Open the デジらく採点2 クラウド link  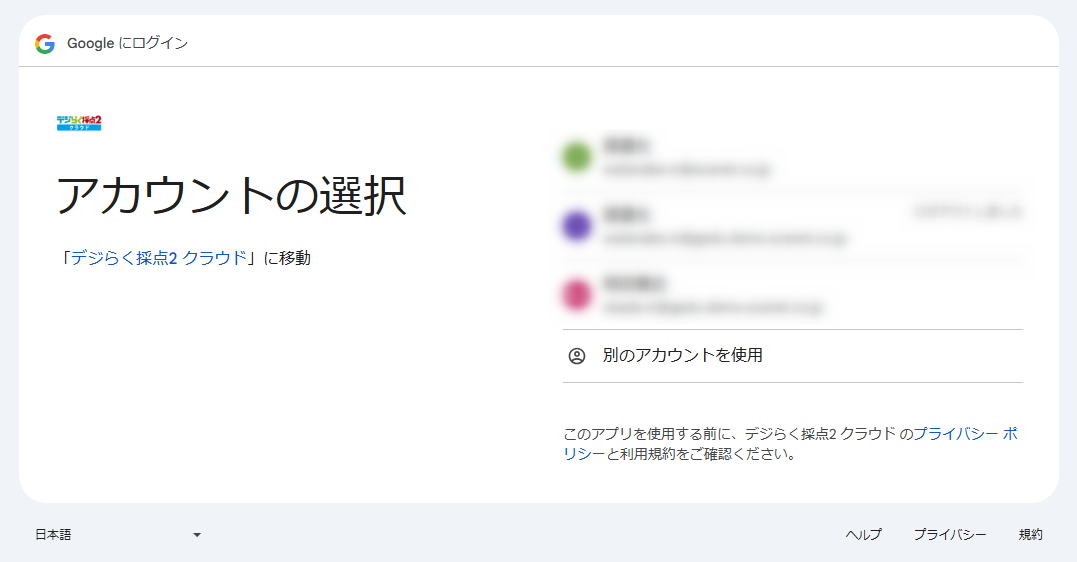[159, 258]
